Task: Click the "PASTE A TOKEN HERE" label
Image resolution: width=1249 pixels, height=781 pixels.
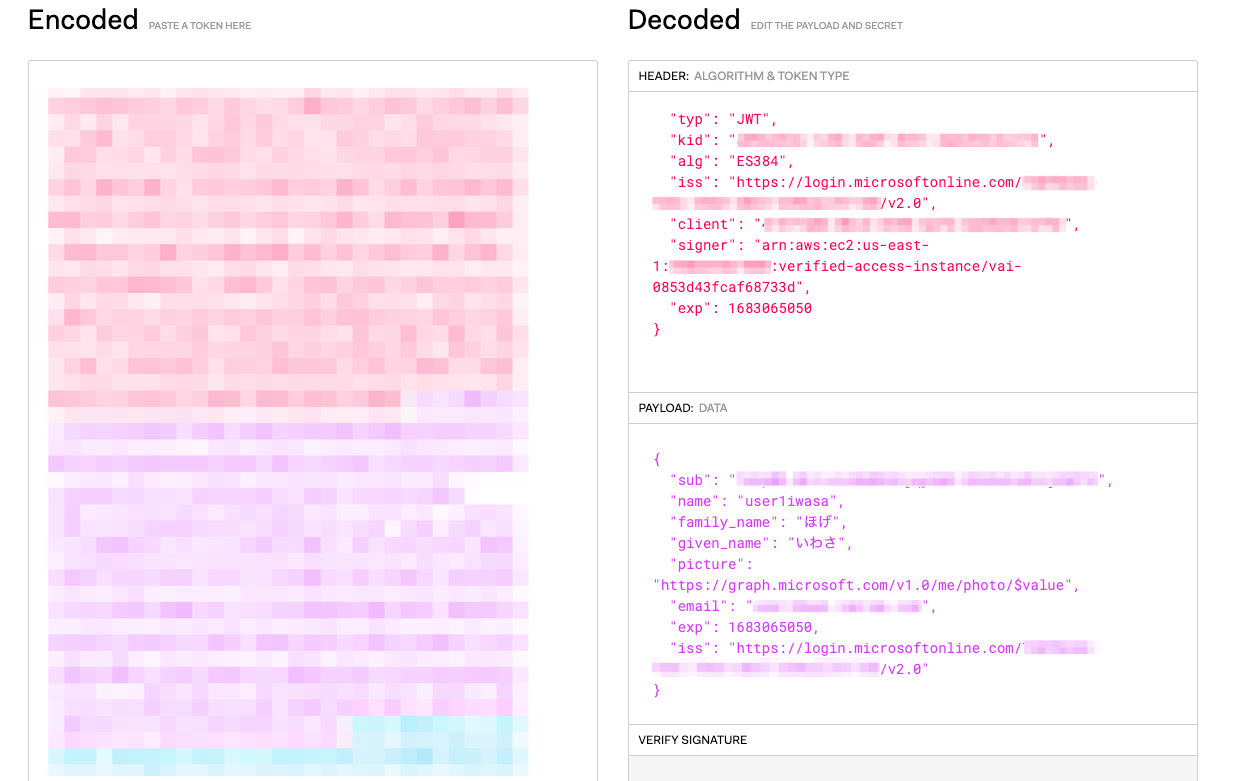Action: [x=200, y=26]
